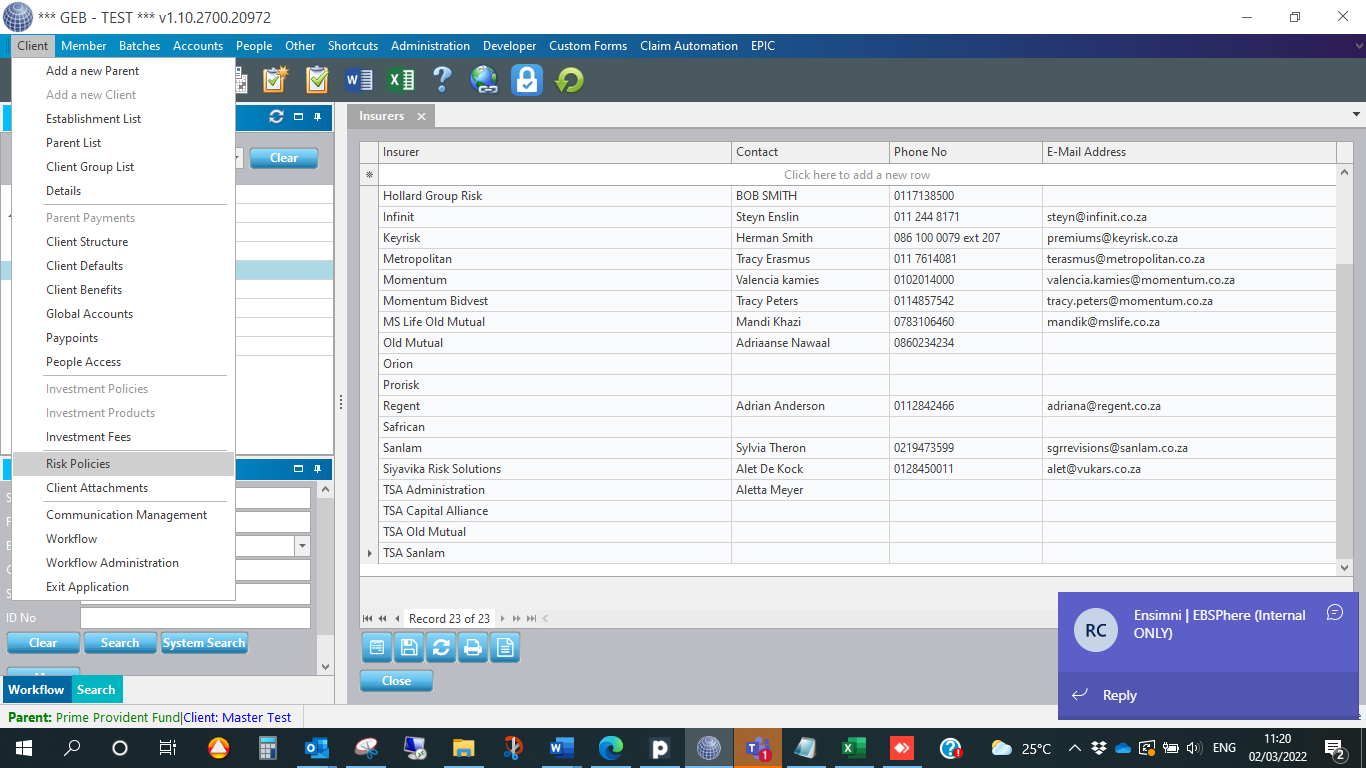Screen dimensions: 1366x768
Task: Click the document report button below the grid
Action: coord(505,648)
